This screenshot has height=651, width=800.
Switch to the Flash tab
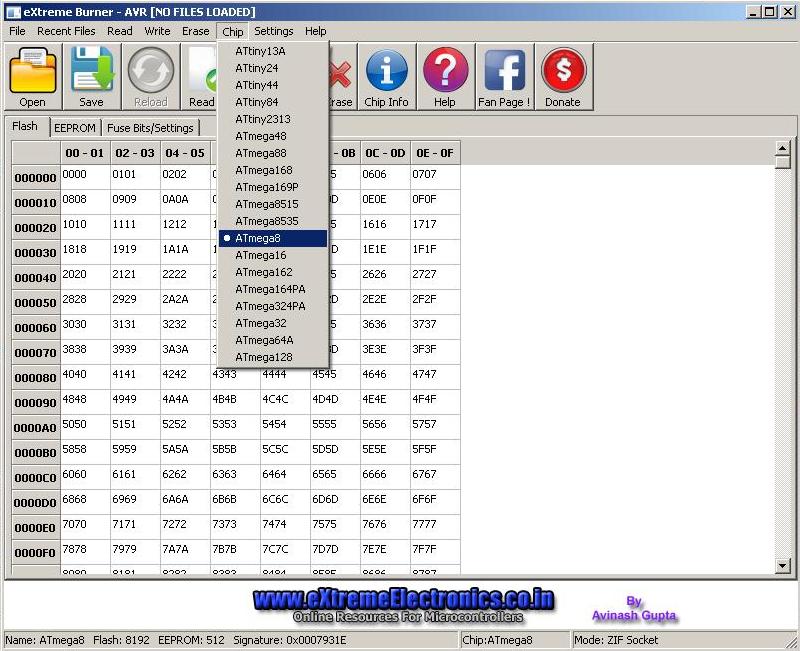click(26, 127)
